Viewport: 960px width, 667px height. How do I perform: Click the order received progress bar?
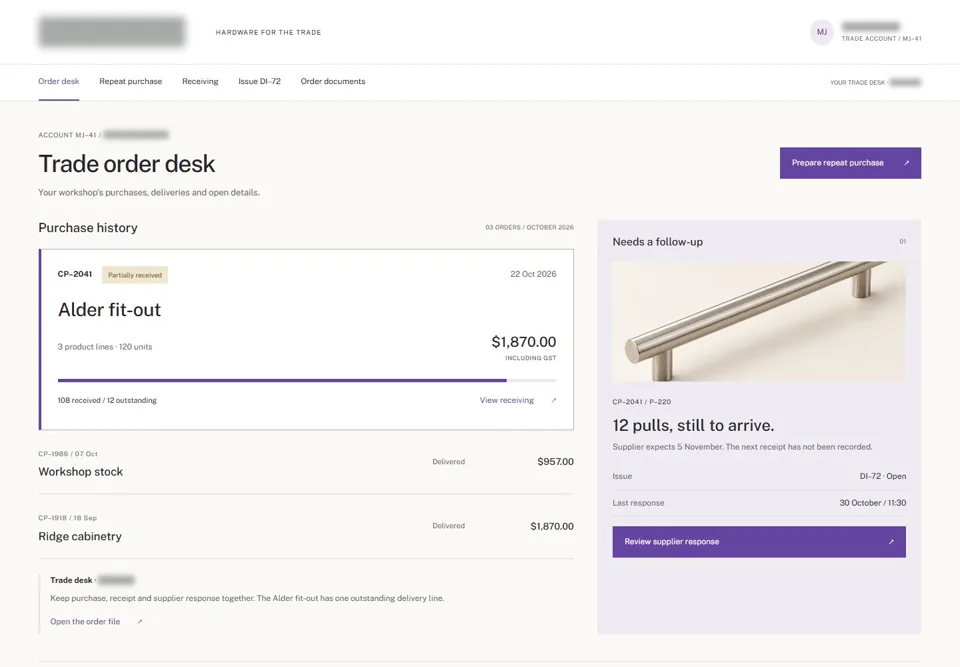point(307,380)
